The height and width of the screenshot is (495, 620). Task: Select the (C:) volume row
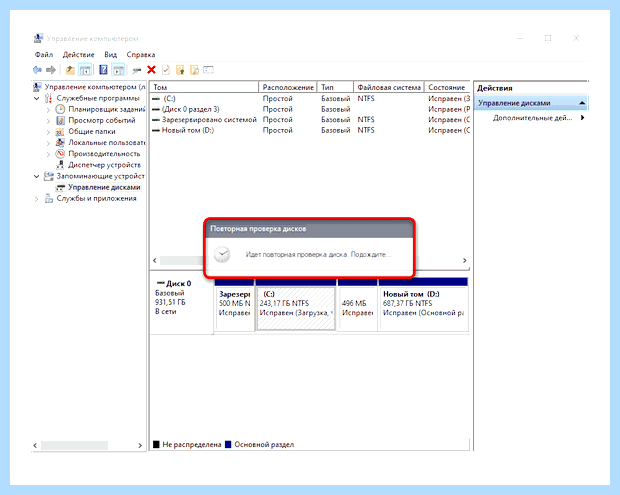tap(310, 98)
